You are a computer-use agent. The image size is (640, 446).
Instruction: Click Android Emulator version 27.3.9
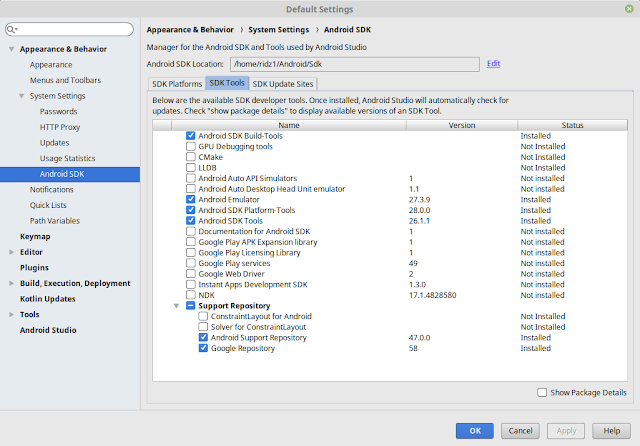(x=420, y=199)
